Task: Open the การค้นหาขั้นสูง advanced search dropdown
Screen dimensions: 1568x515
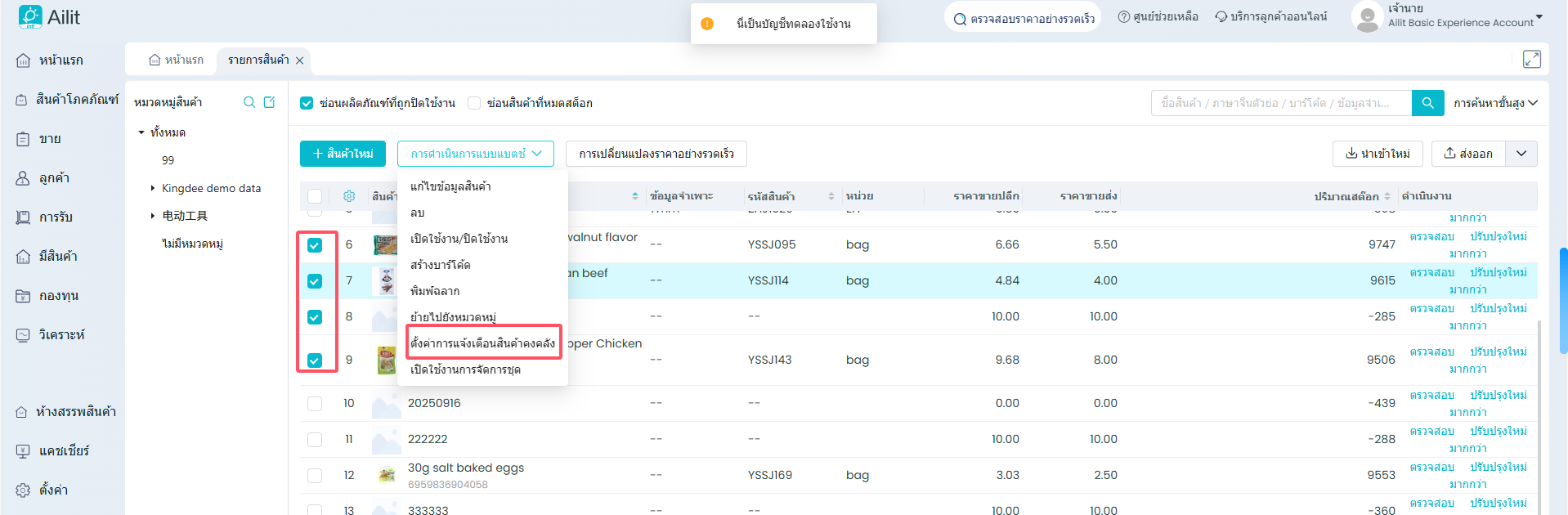Action: click(1495, 103)
